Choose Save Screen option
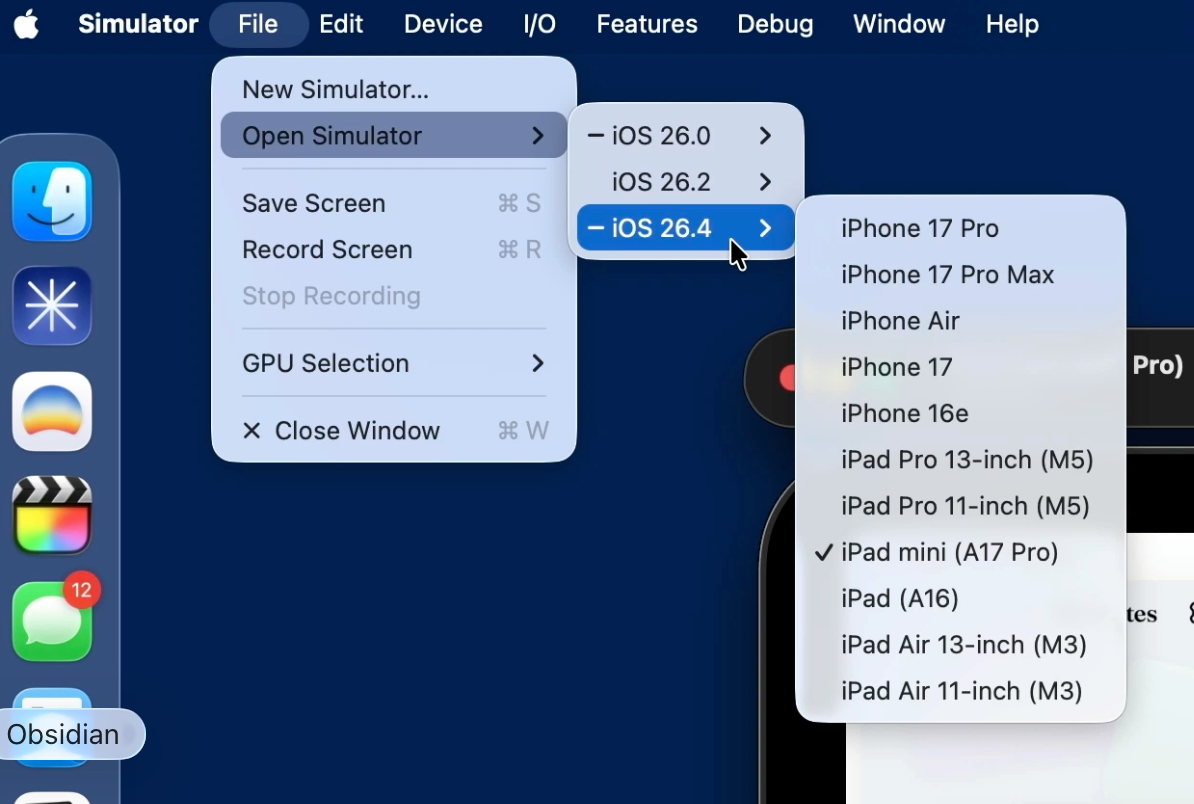 313,204
